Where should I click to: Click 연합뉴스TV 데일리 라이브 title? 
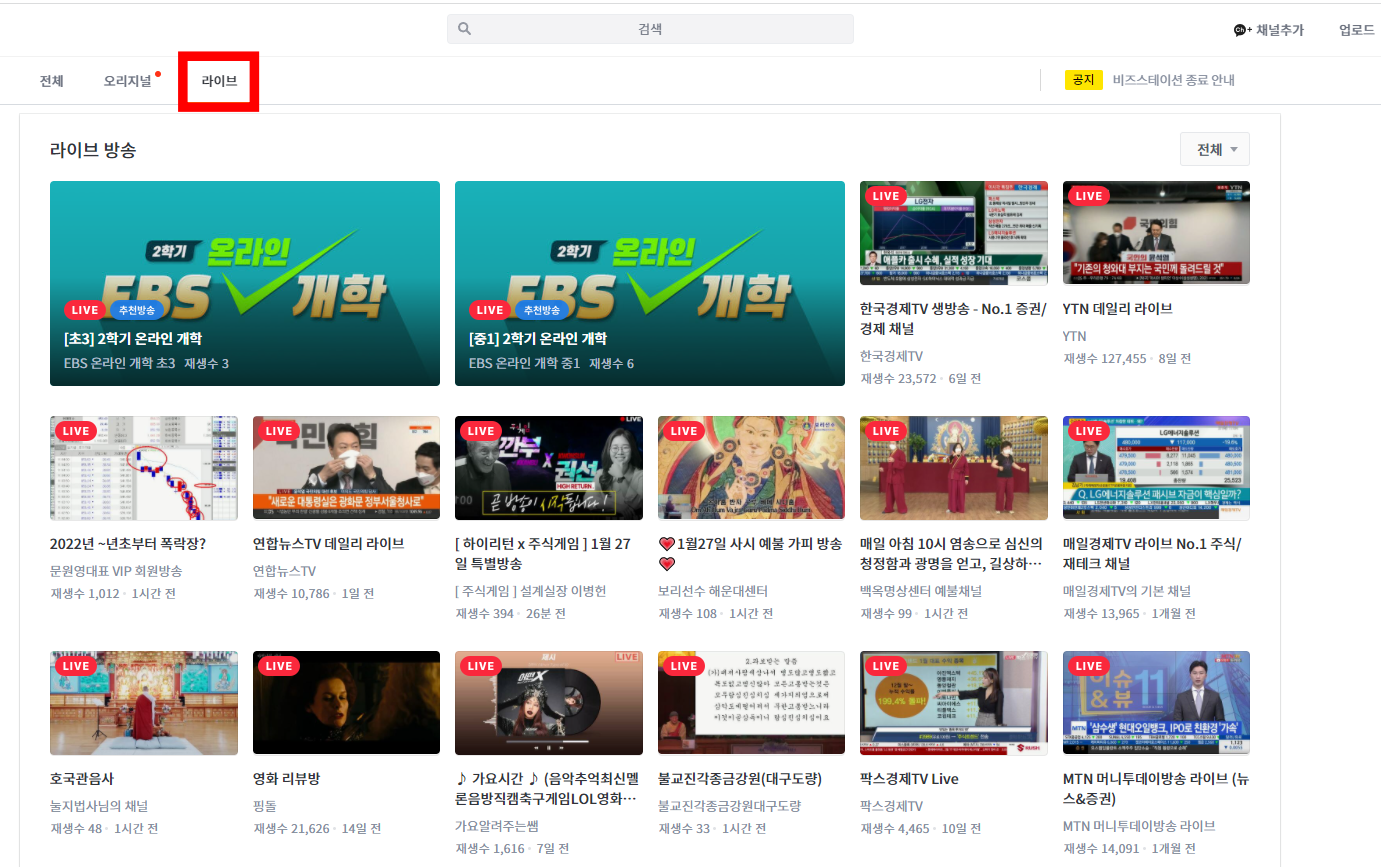[329, 544]
